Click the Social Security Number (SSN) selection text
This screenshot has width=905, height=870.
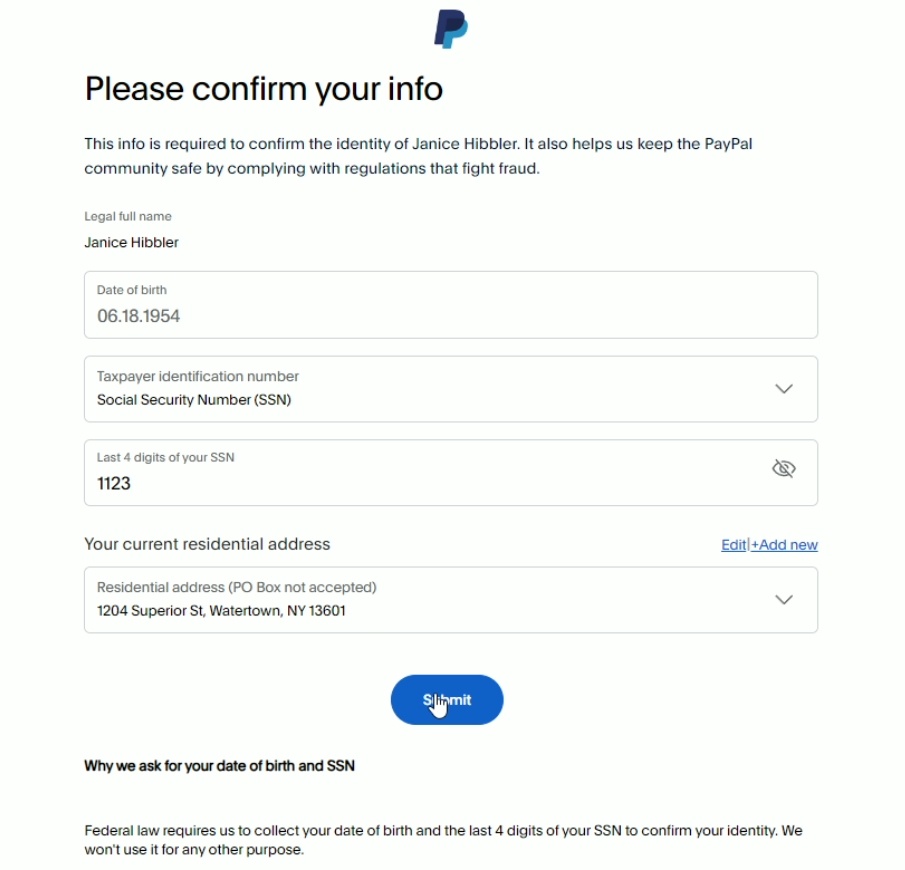pyautogui.click(x=194, y=400)
